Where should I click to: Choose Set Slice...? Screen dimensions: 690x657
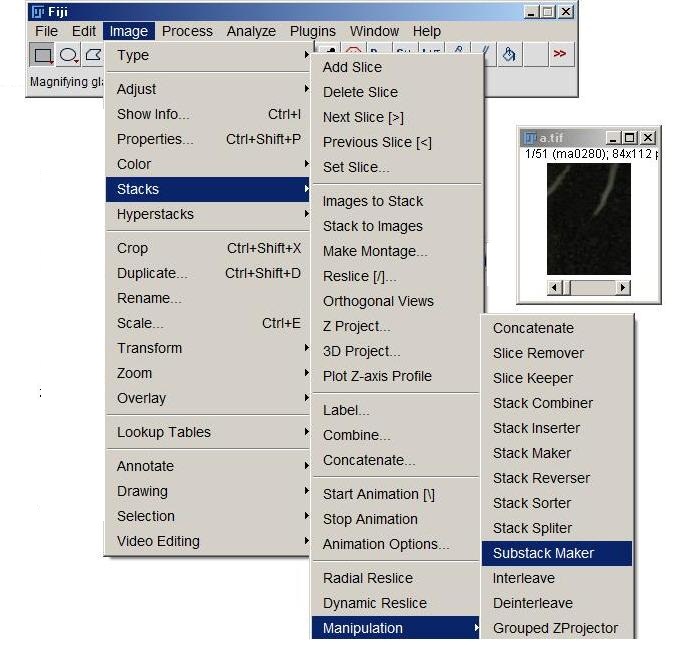pyautogui.click(x=396, y=167)
